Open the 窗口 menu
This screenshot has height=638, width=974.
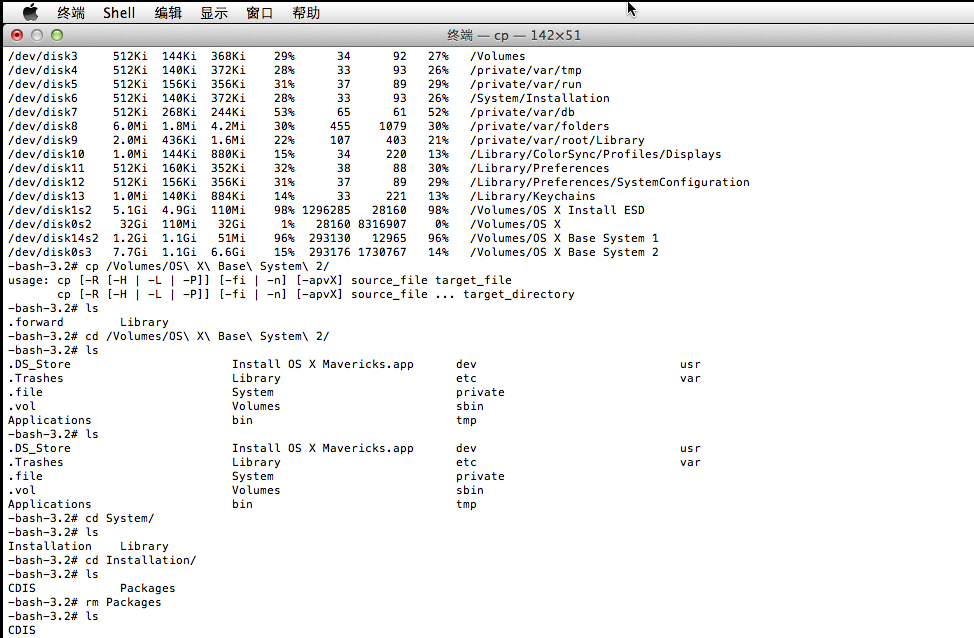tap(260, 12)
